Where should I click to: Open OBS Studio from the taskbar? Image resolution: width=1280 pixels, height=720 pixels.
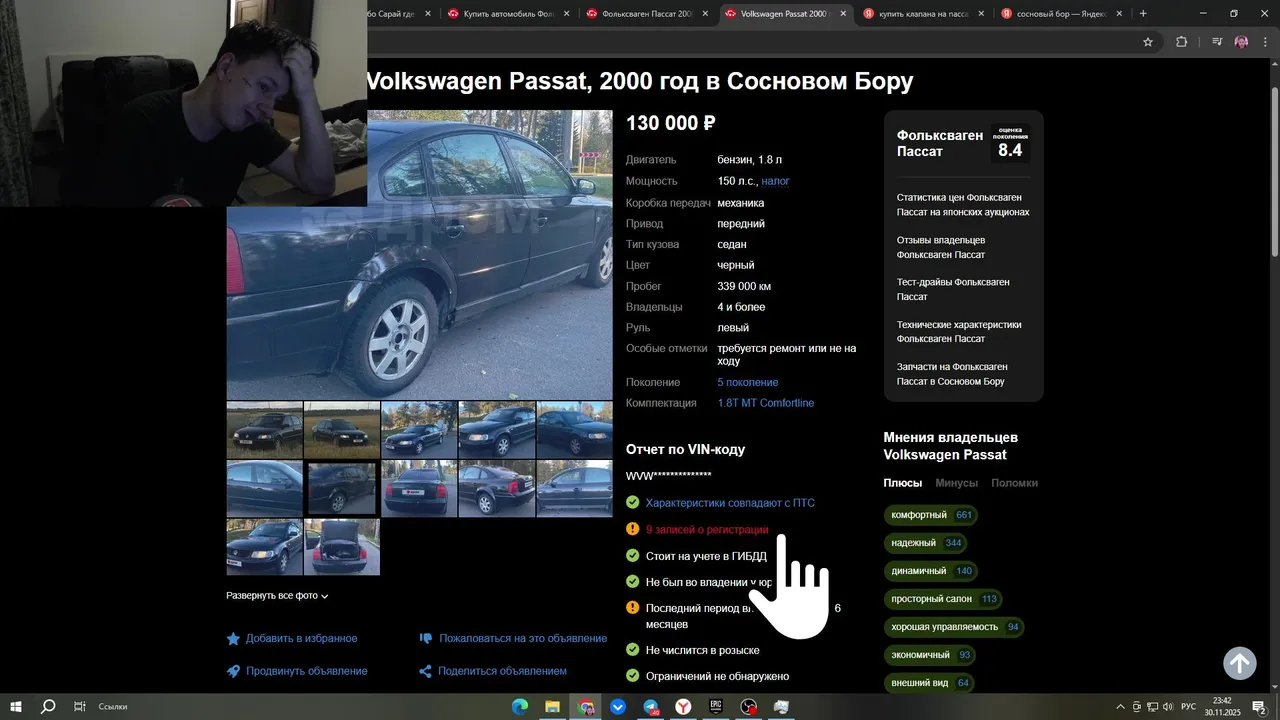pyautogui.click(x=748, y=707)
